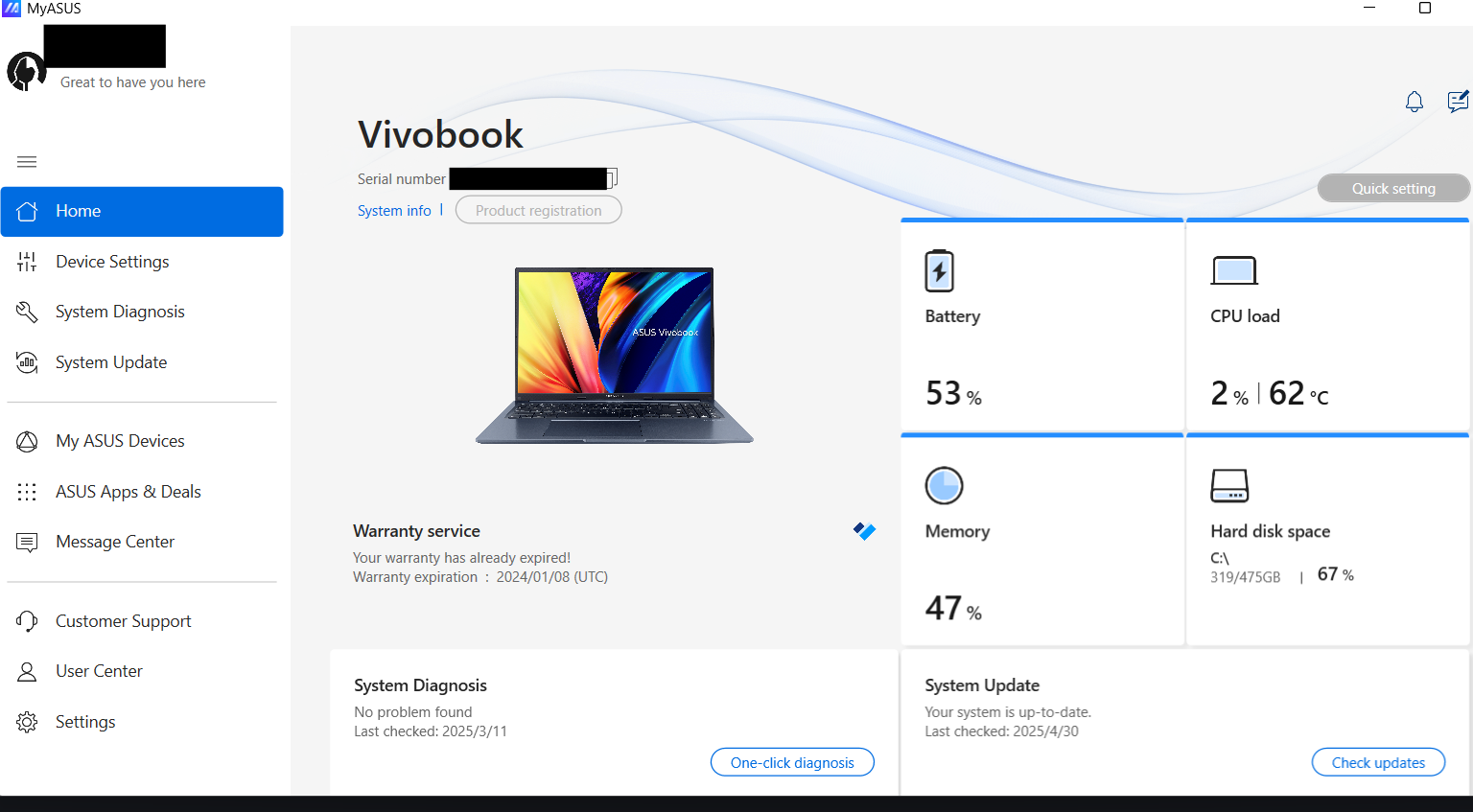Click the feedback note icon at top right
The width and height of the screenshot is (1473, 812).
pos(1458,101)
